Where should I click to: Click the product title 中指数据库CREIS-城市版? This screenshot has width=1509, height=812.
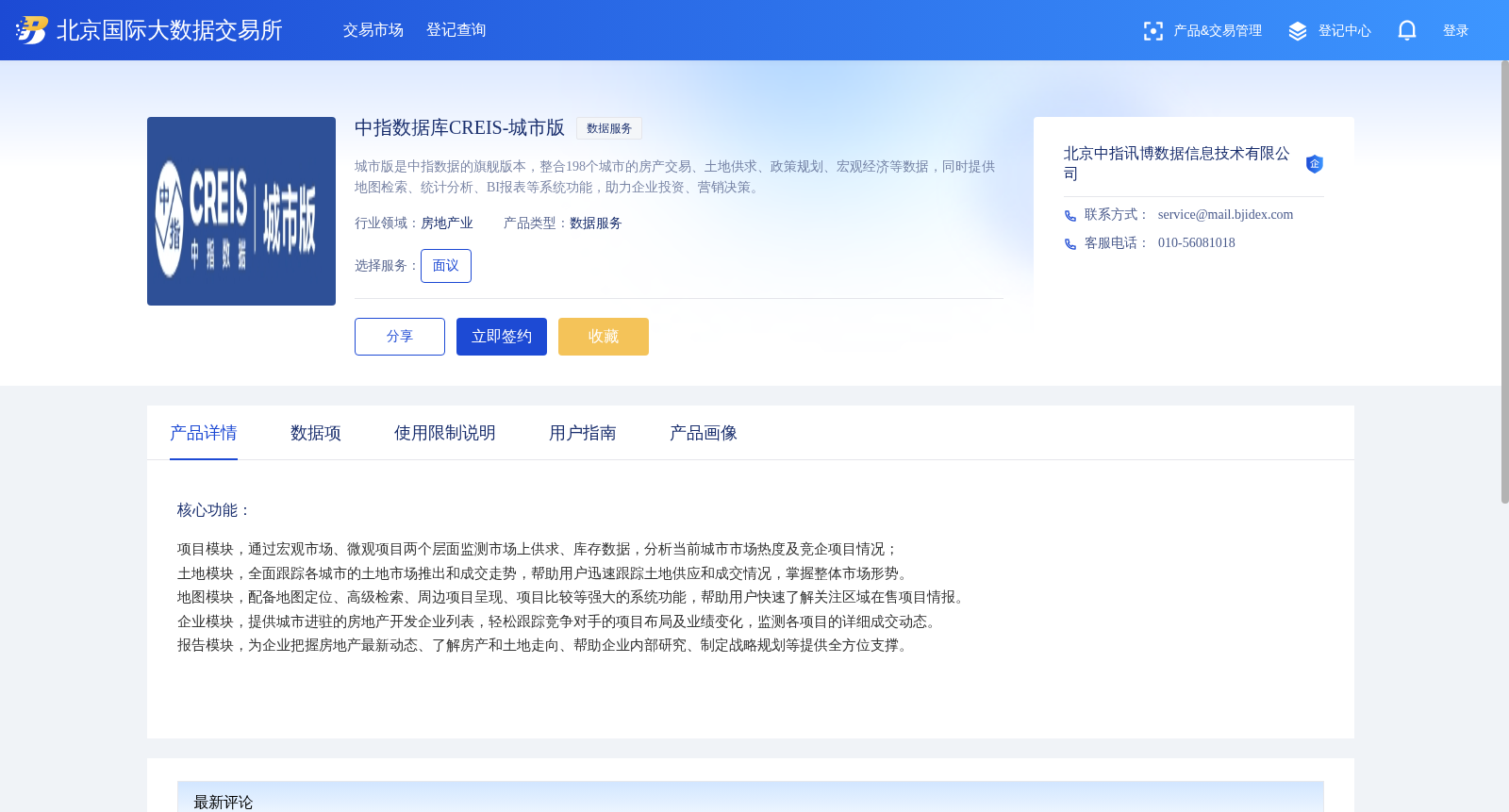tap(459, 127)
